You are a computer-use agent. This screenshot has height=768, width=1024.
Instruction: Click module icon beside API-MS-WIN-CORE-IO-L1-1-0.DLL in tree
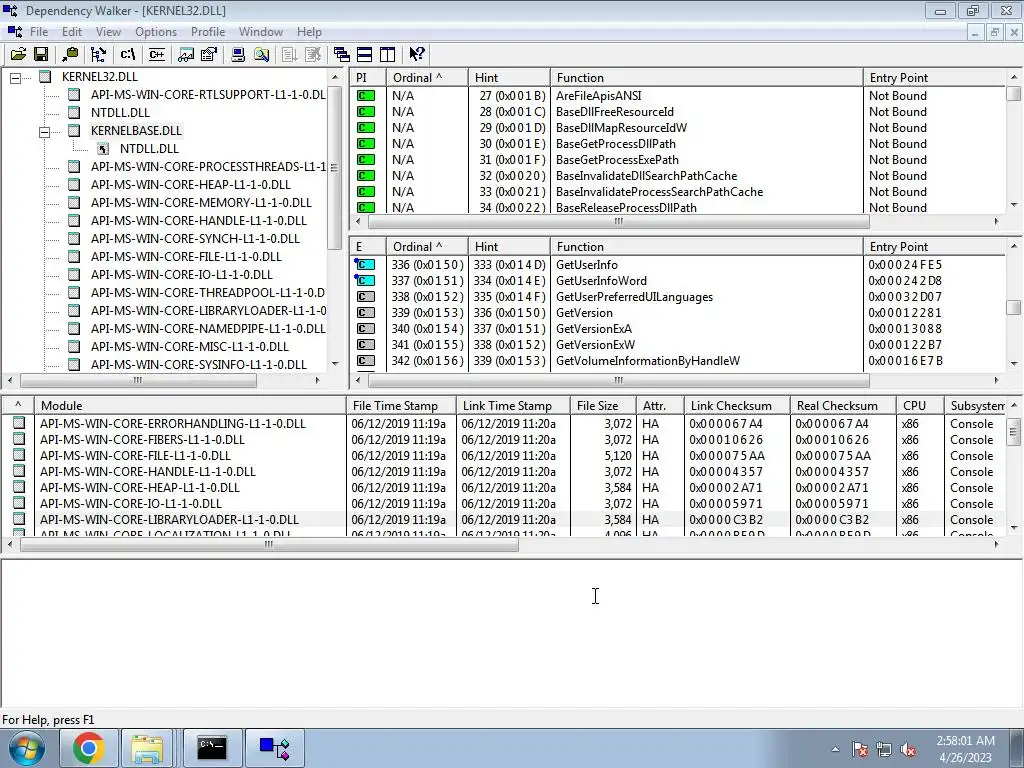click(x=74, y=274)
